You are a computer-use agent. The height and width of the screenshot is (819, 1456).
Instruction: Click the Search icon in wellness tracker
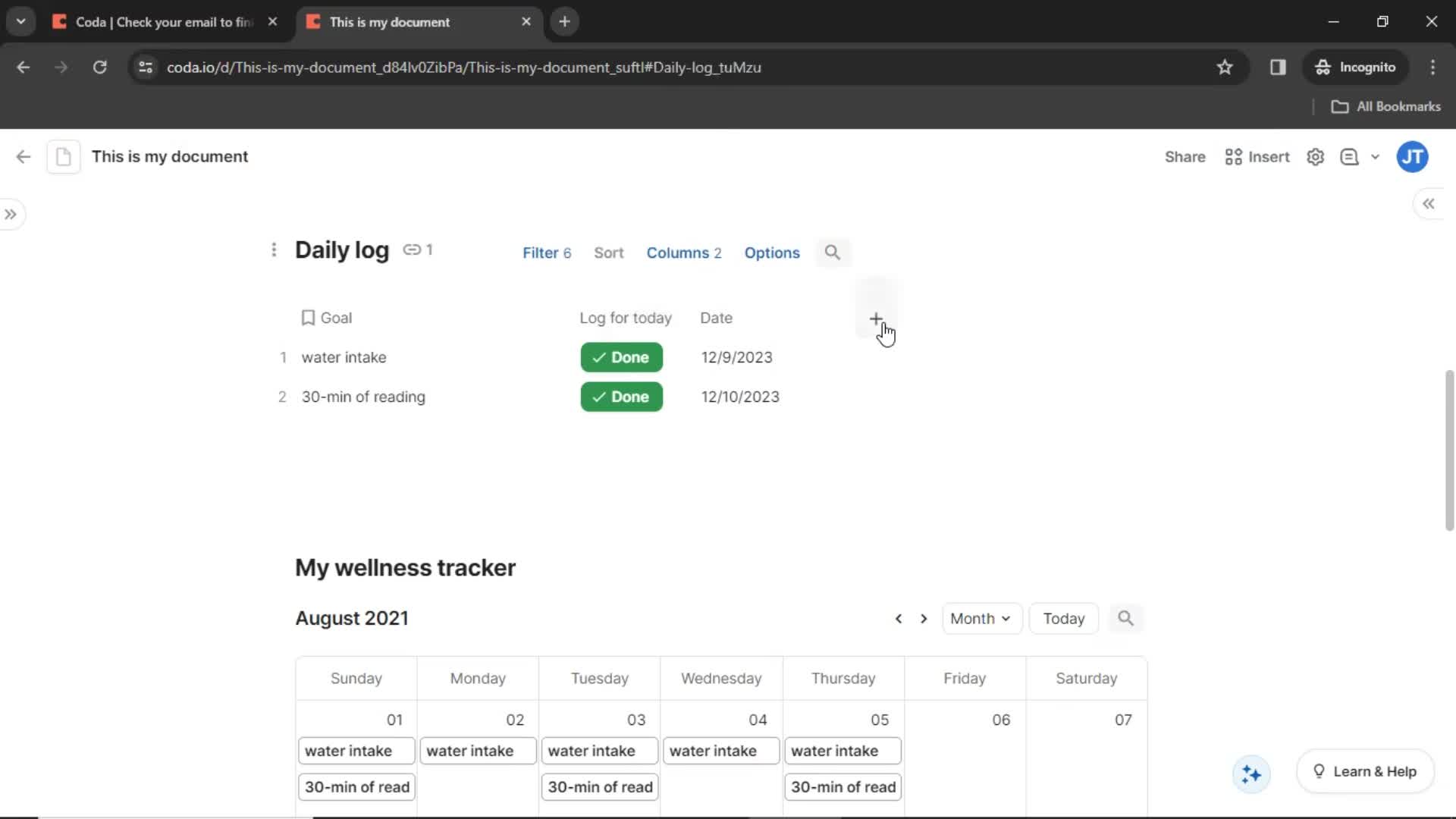pyautogui.click(x=1125, y=618)
